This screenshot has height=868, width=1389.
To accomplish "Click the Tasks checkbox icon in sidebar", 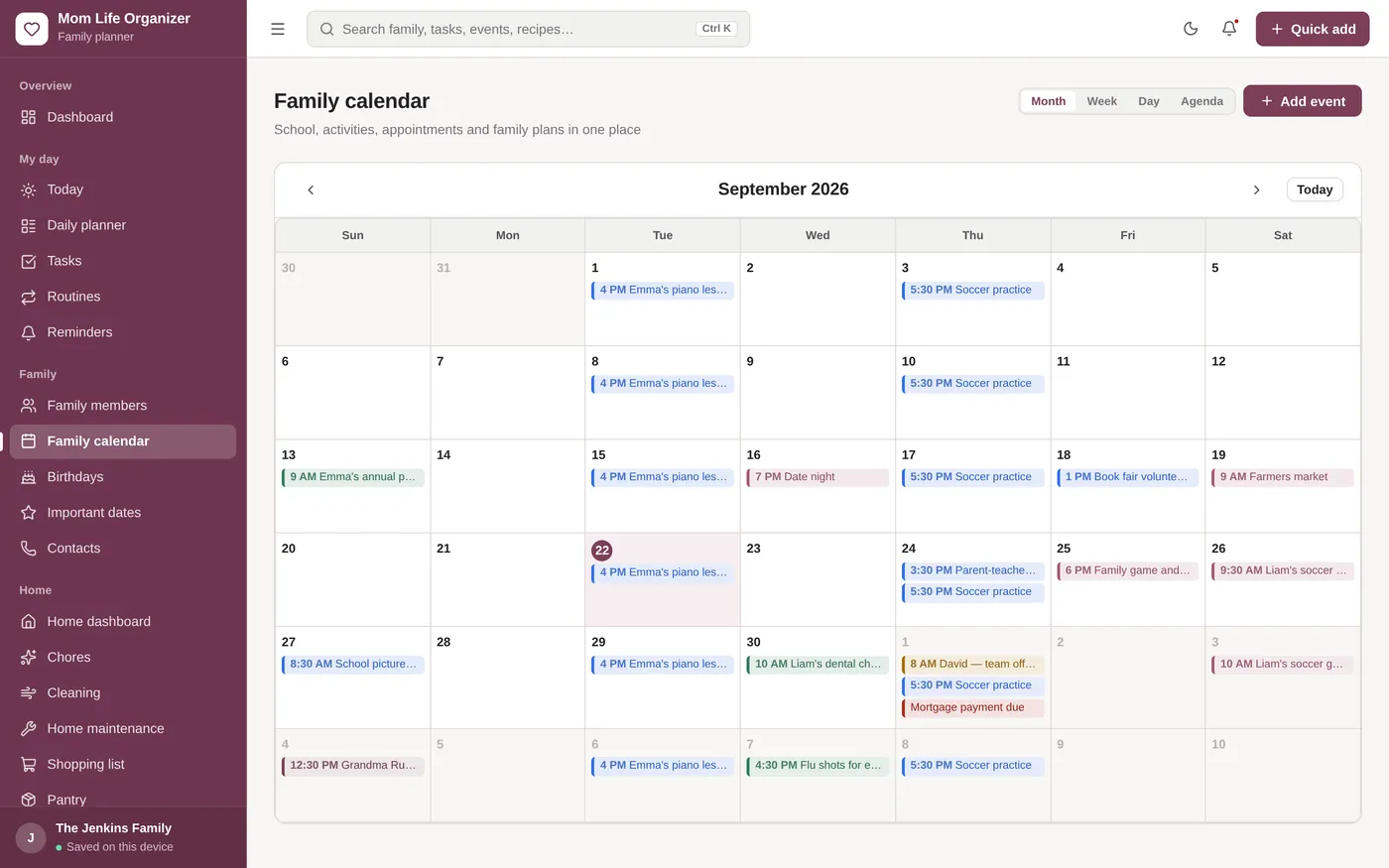I will point(29,261).
